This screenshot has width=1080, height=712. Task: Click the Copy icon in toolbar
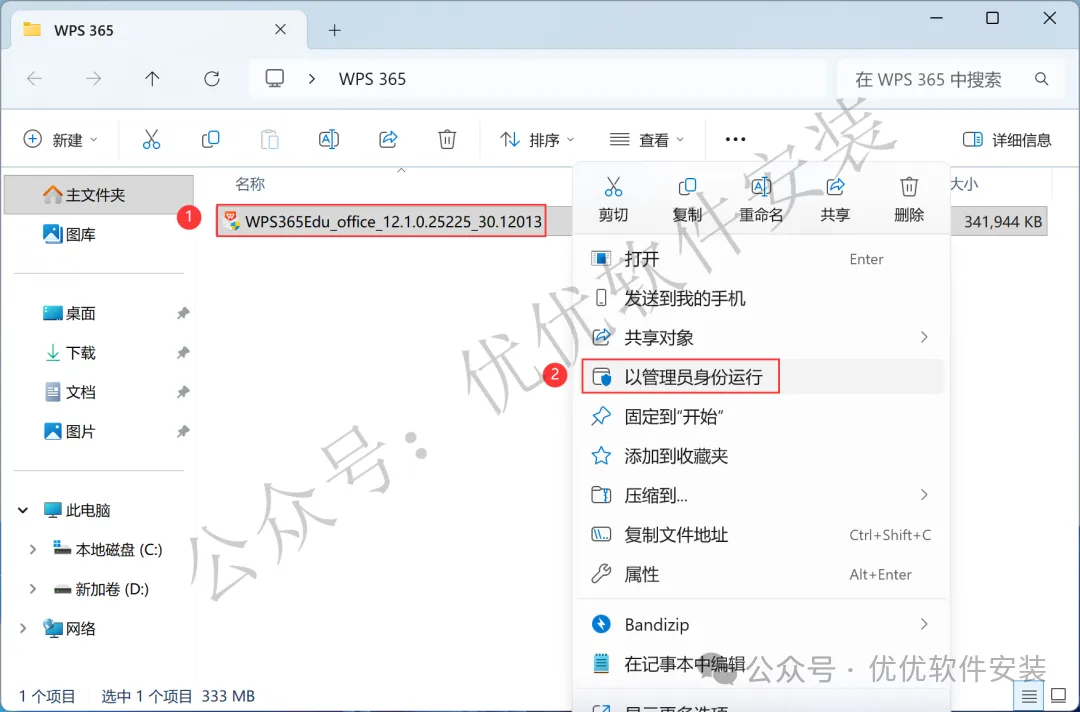coord(211,140)
